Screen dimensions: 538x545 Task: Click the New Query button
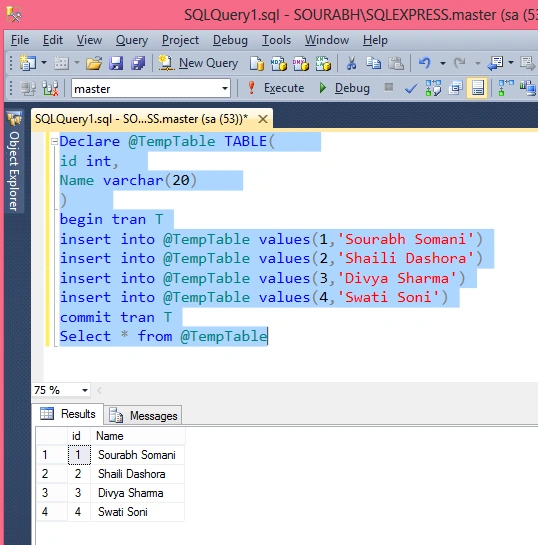[x=198, y=63]
